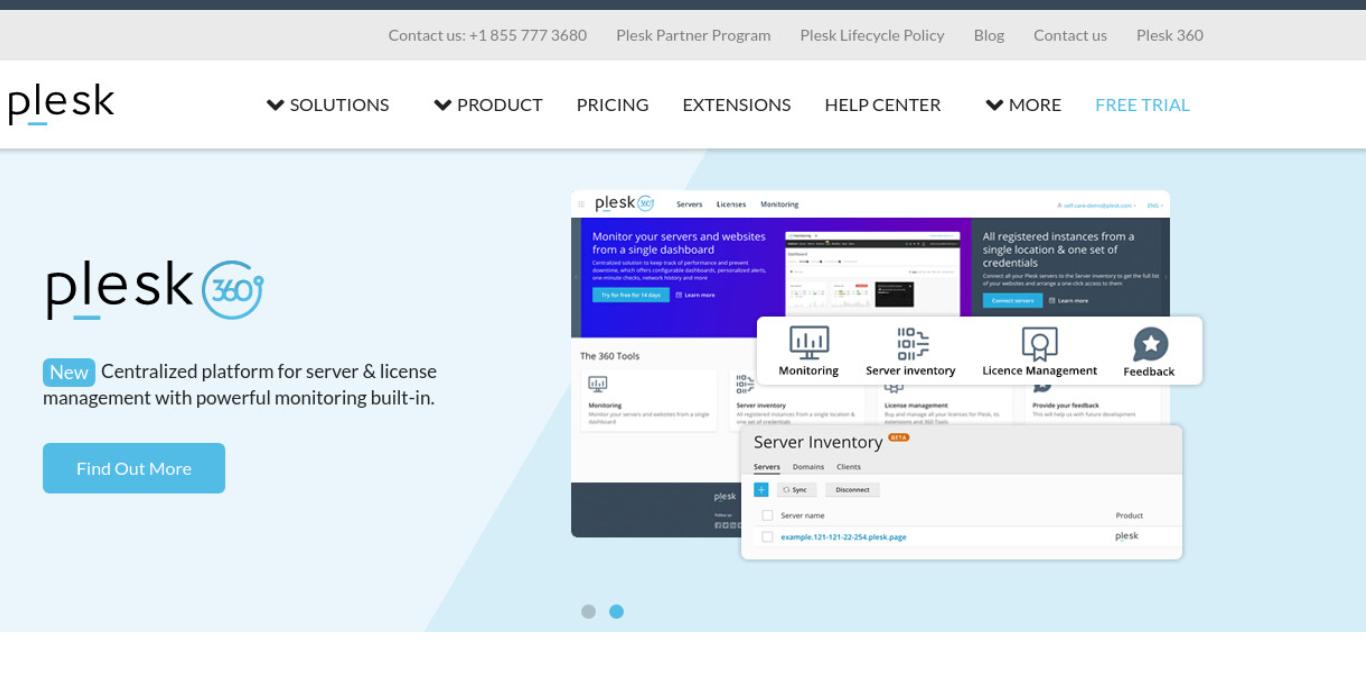Click the New badge label
1366x677 pixels.
point(69,372)
